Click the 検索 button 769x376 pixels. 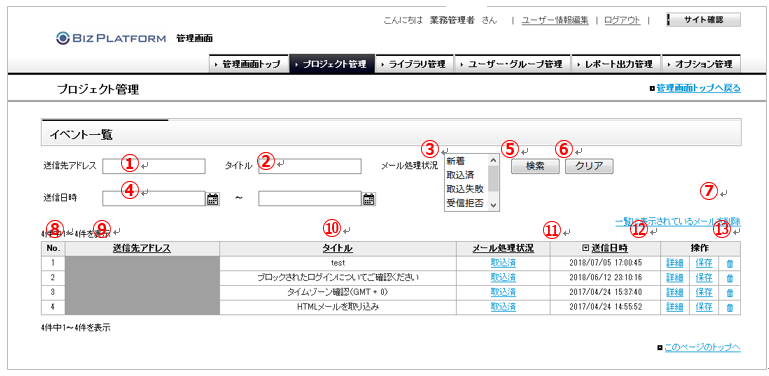tap(535, 166)
